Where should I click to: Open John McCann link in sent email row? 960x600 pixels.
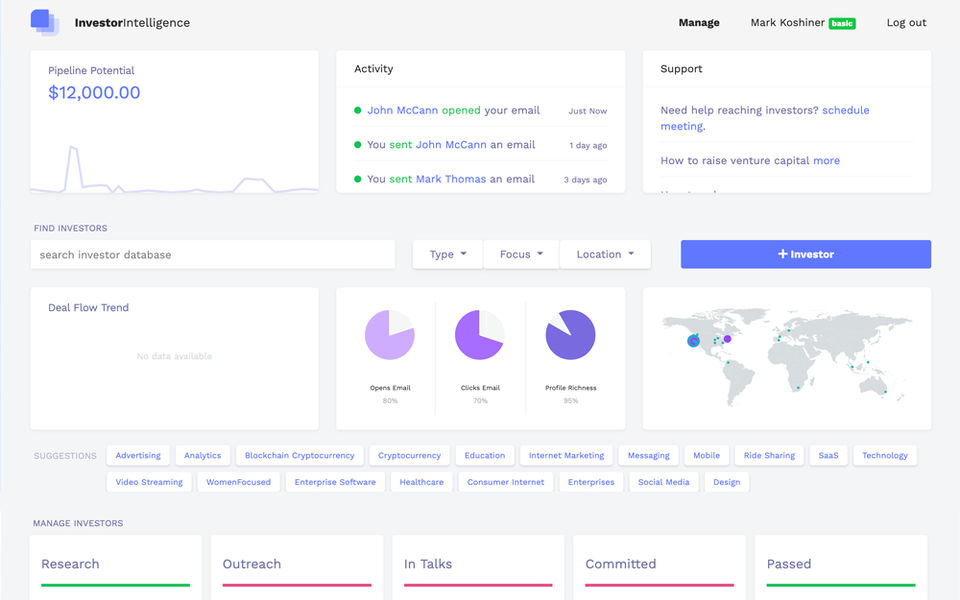coord(451,144)
